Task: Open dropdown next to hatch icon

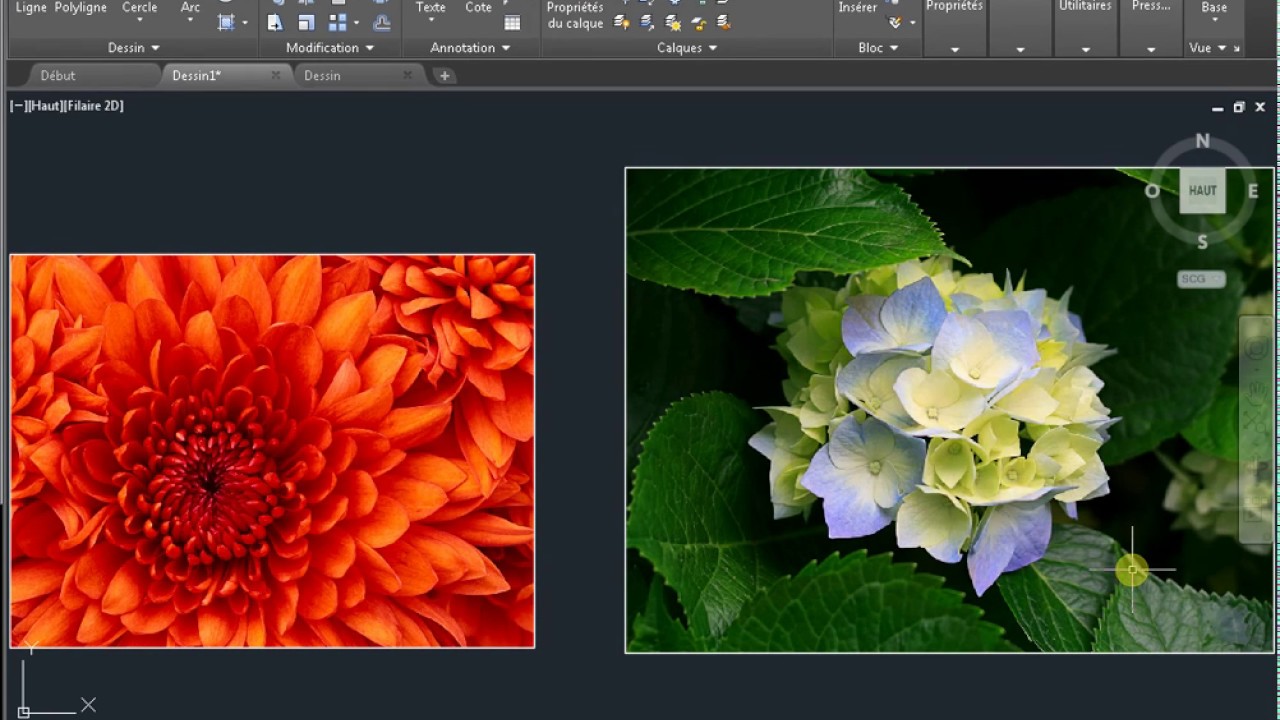Action: (x=245, y=22)
